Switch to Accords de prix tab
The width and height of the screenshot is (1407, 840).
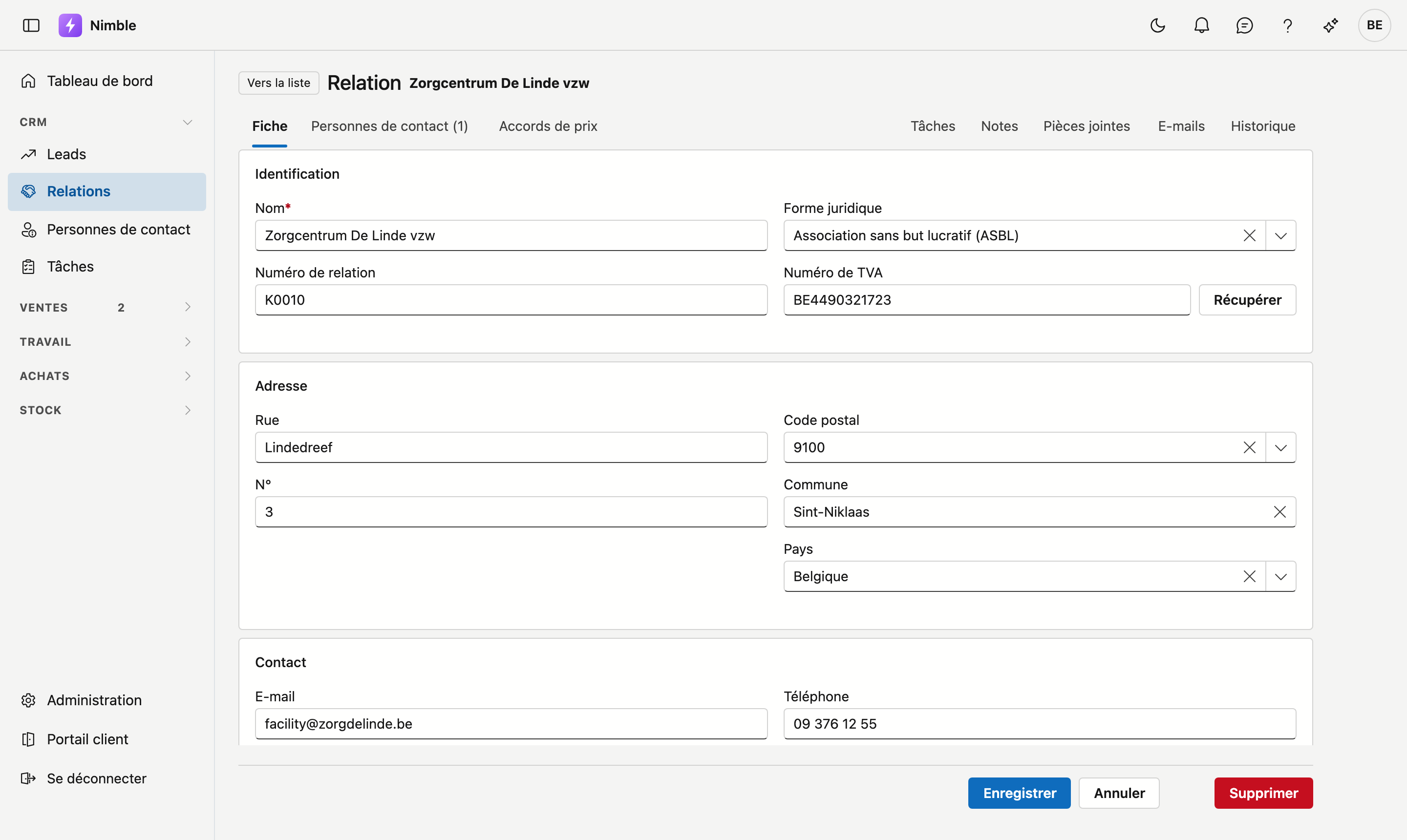548,126
